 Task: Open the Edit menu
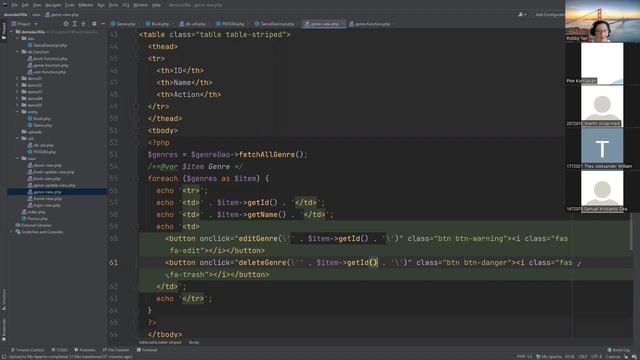tap(25, 5)
